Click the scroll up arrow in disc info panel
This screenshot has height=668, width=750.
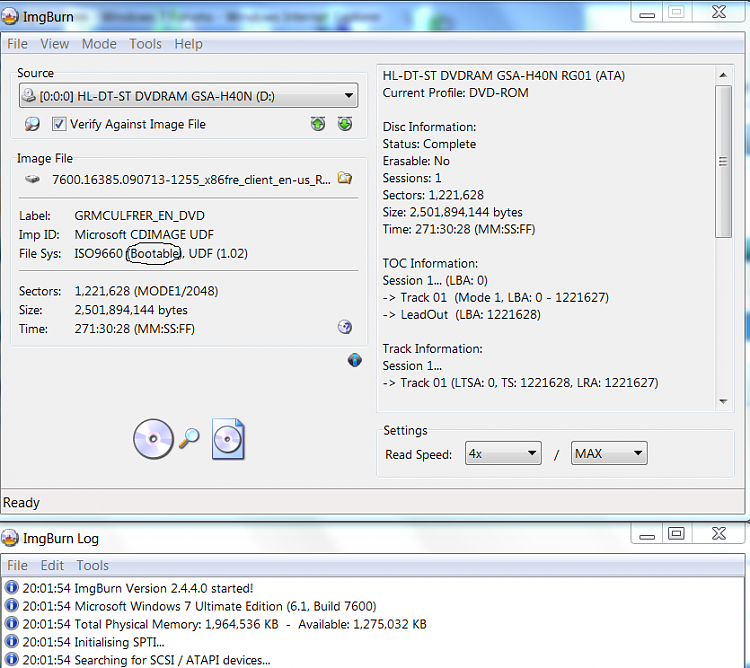click(x=723, y=75)
